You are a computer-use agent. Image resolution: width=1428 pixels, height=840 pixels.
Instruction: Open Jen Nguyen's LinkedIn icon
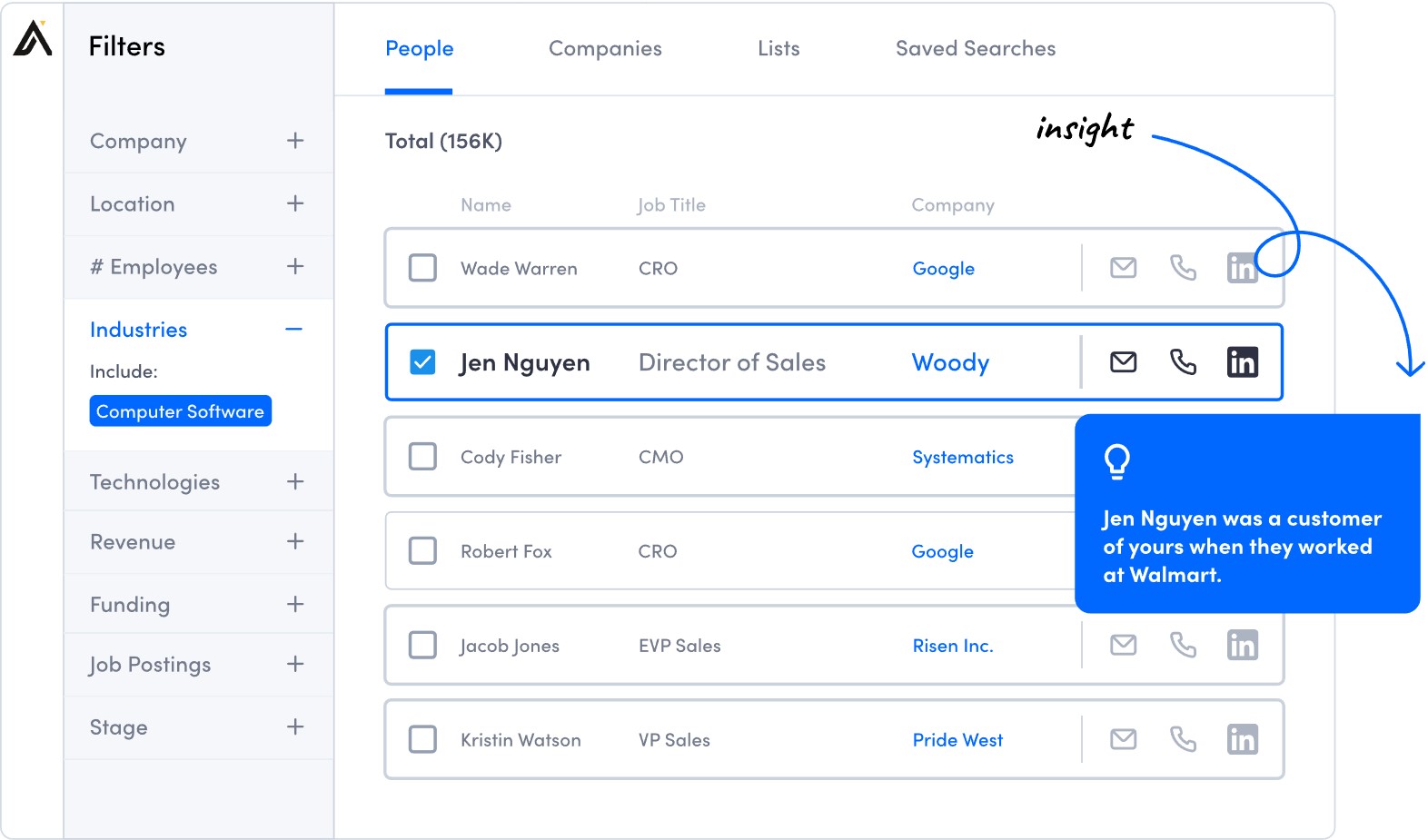coord(1242,362)
